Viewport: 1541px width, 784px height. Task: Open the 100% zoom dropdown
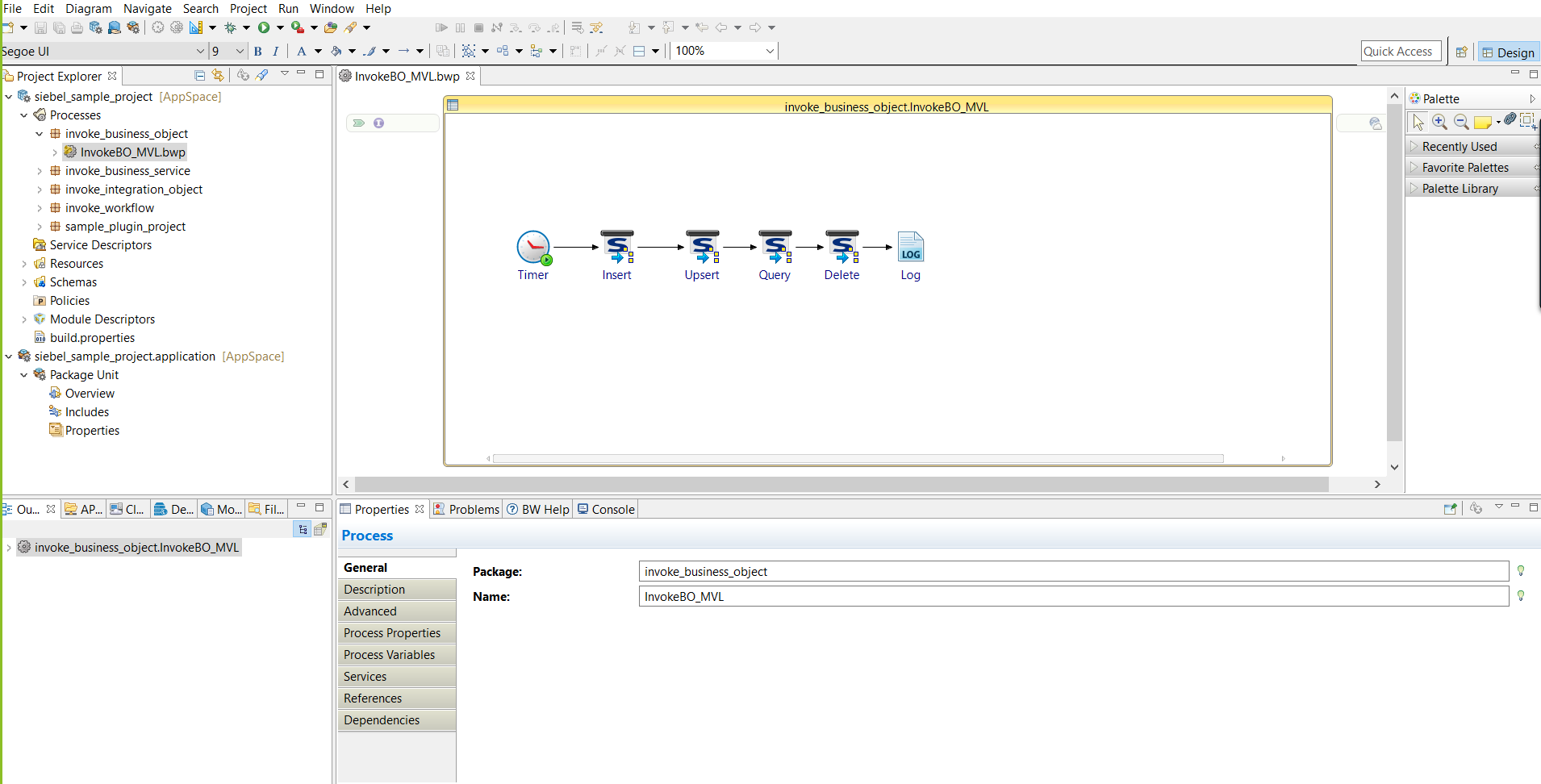[x=770, y=51]
